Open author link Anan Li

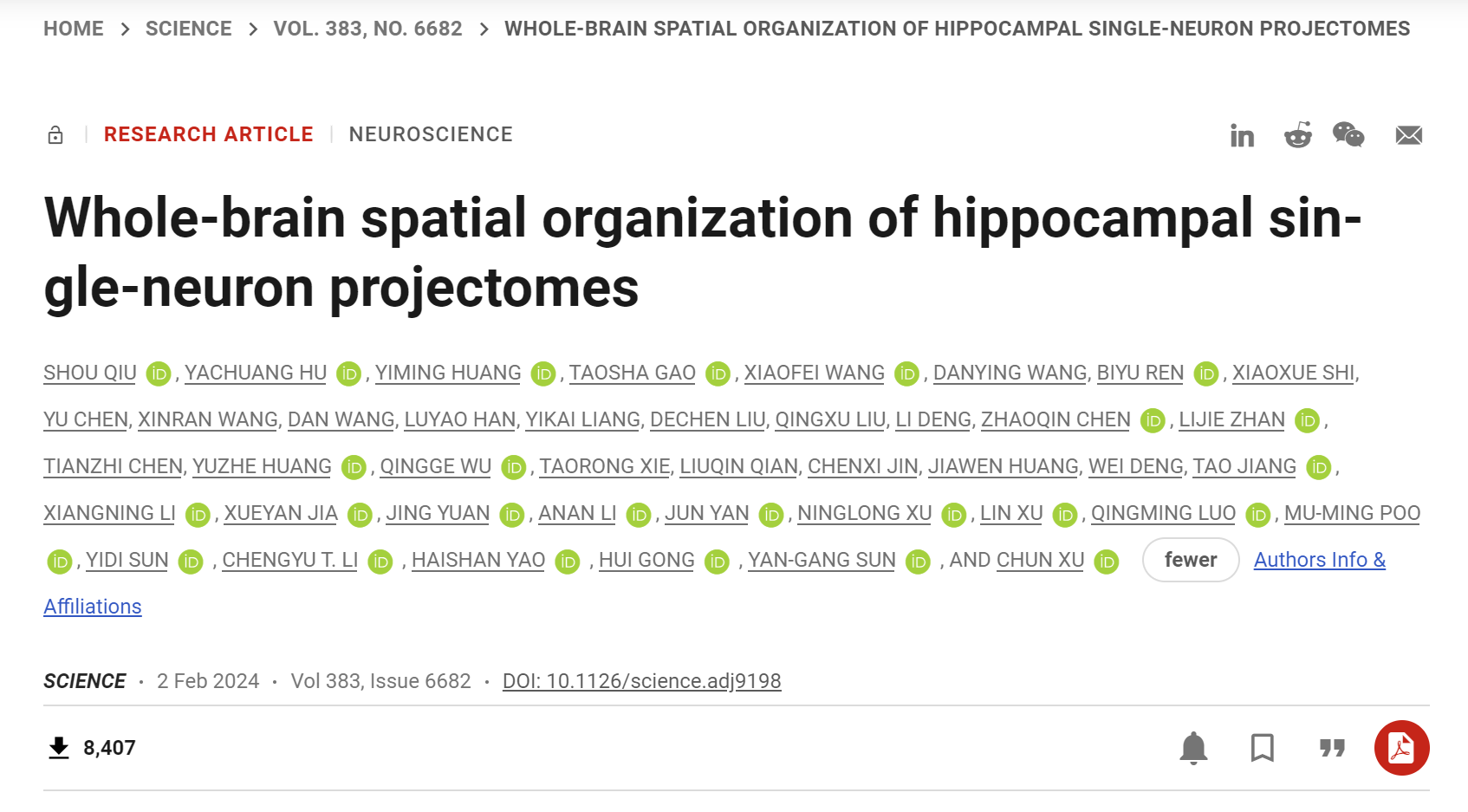click(577, 513)
